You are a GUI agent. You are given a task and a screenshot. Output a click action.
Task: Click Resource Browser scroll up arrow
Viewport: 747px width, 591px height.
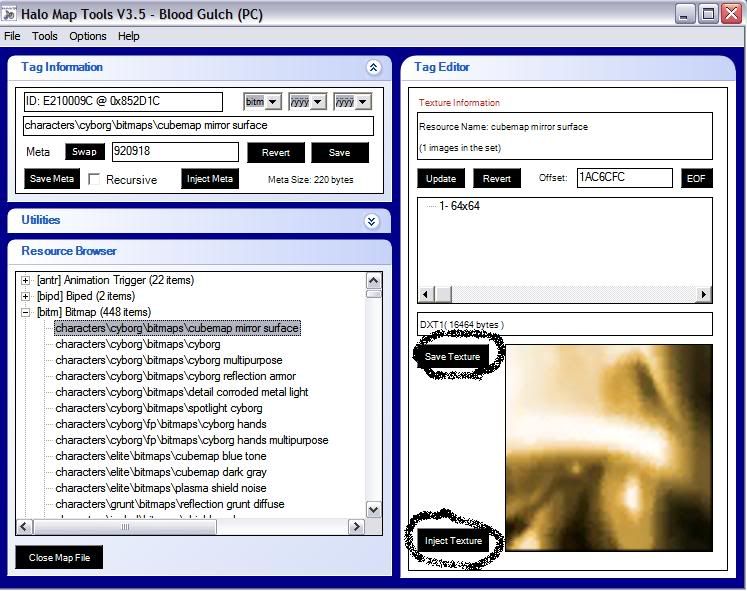(374, 280)
